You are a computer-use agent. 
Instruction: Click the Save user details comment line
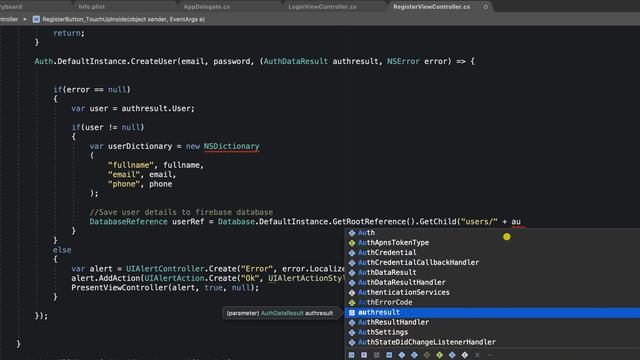[x=181, y=212]
